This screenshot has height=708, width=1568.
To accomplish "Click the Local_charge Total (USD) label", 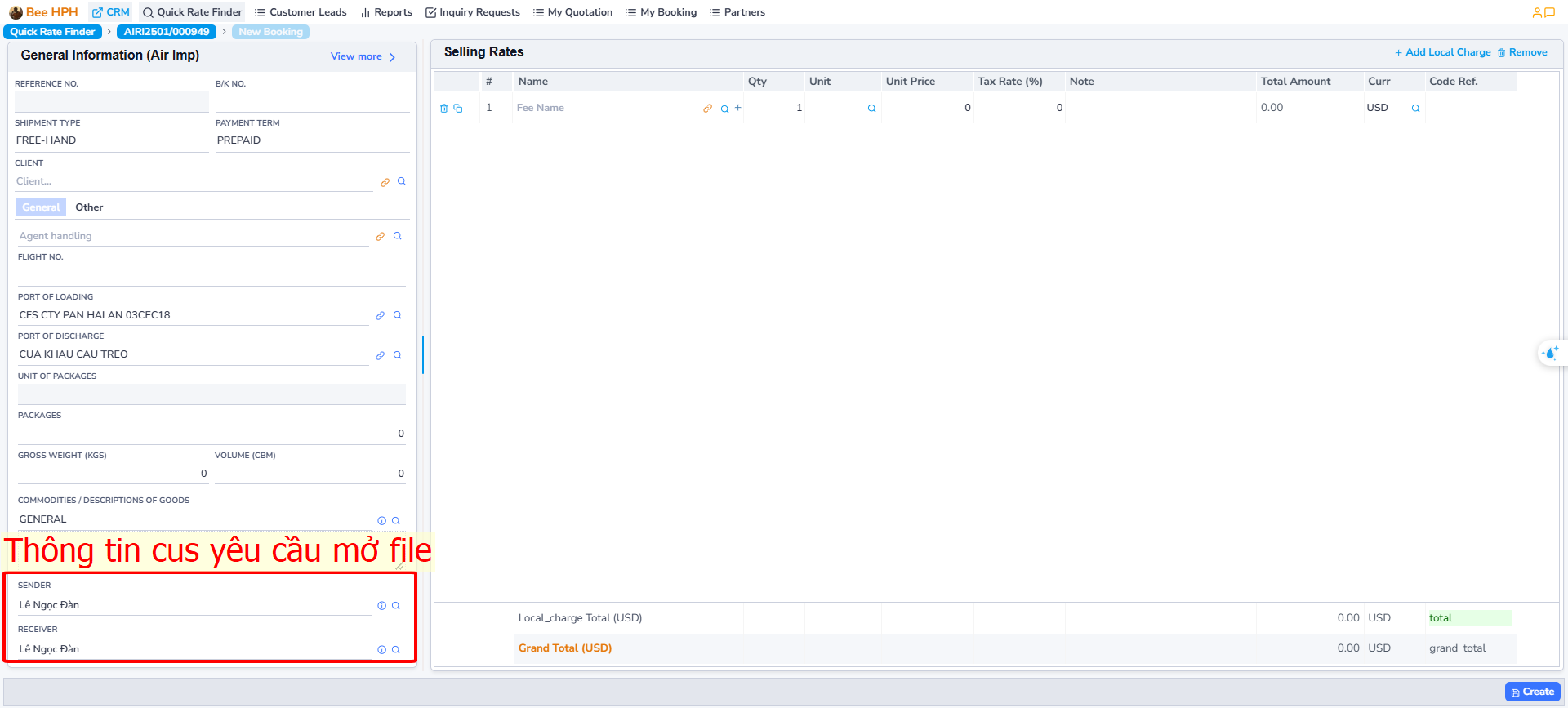I will click(580, 618).
